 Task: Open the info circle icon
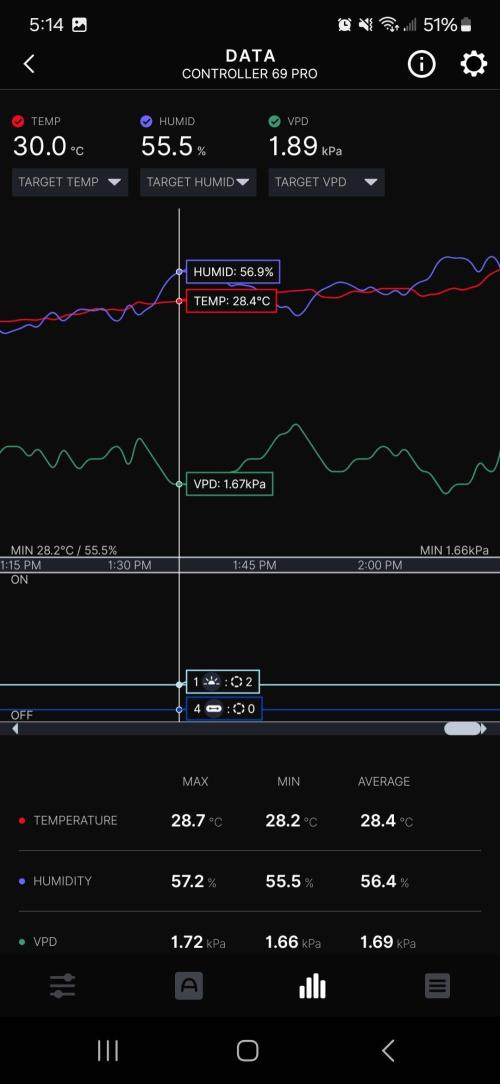(x=421, y=64)
